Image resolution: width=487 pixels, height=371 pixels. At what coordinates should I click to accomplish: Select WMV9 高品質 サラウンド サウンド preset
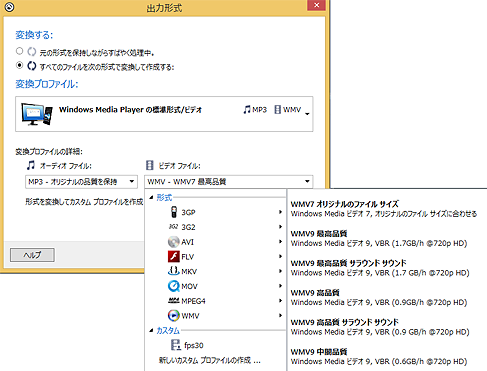[x=380, y=327]
